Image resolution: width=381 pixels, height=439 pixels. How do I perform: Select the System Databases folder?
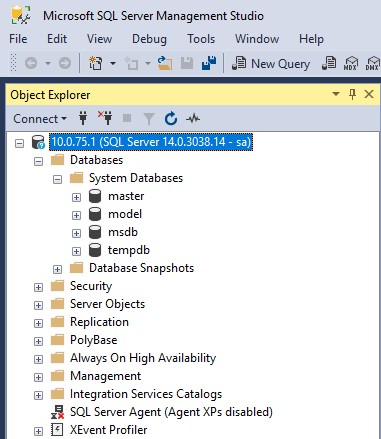[x=136, y=178]
